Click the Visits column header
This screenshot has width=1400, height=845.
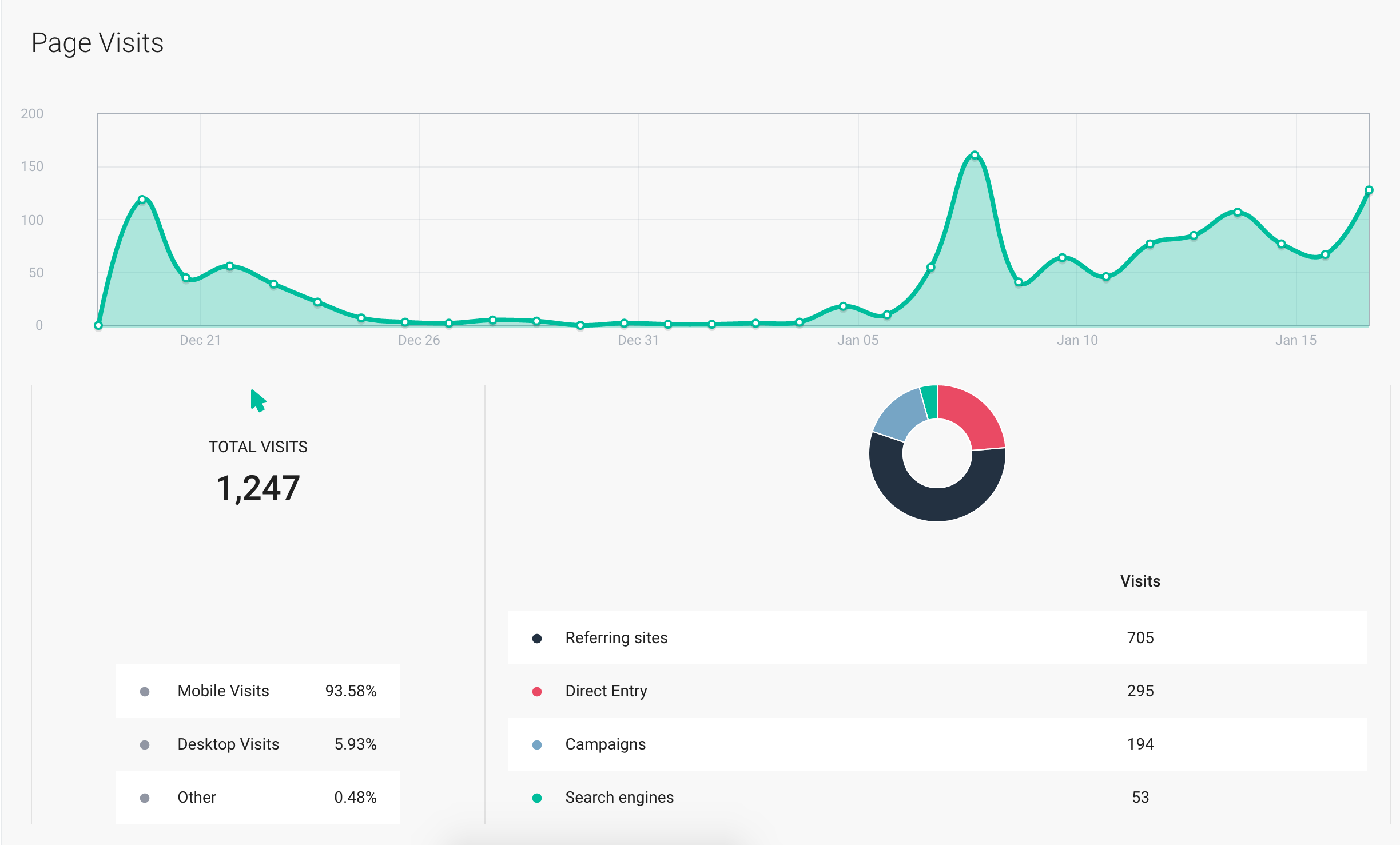click(x=1140, y=581)
